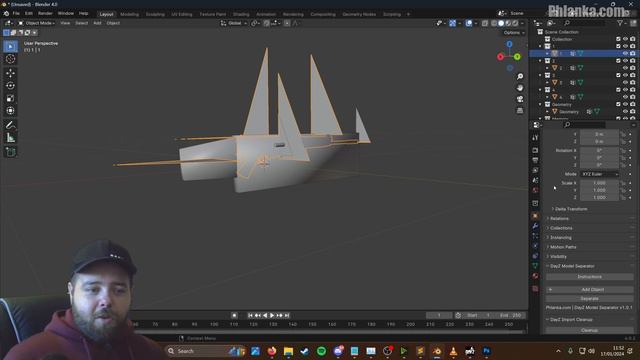
Task: Open the viewport Options dropdown
Action: 513,33
